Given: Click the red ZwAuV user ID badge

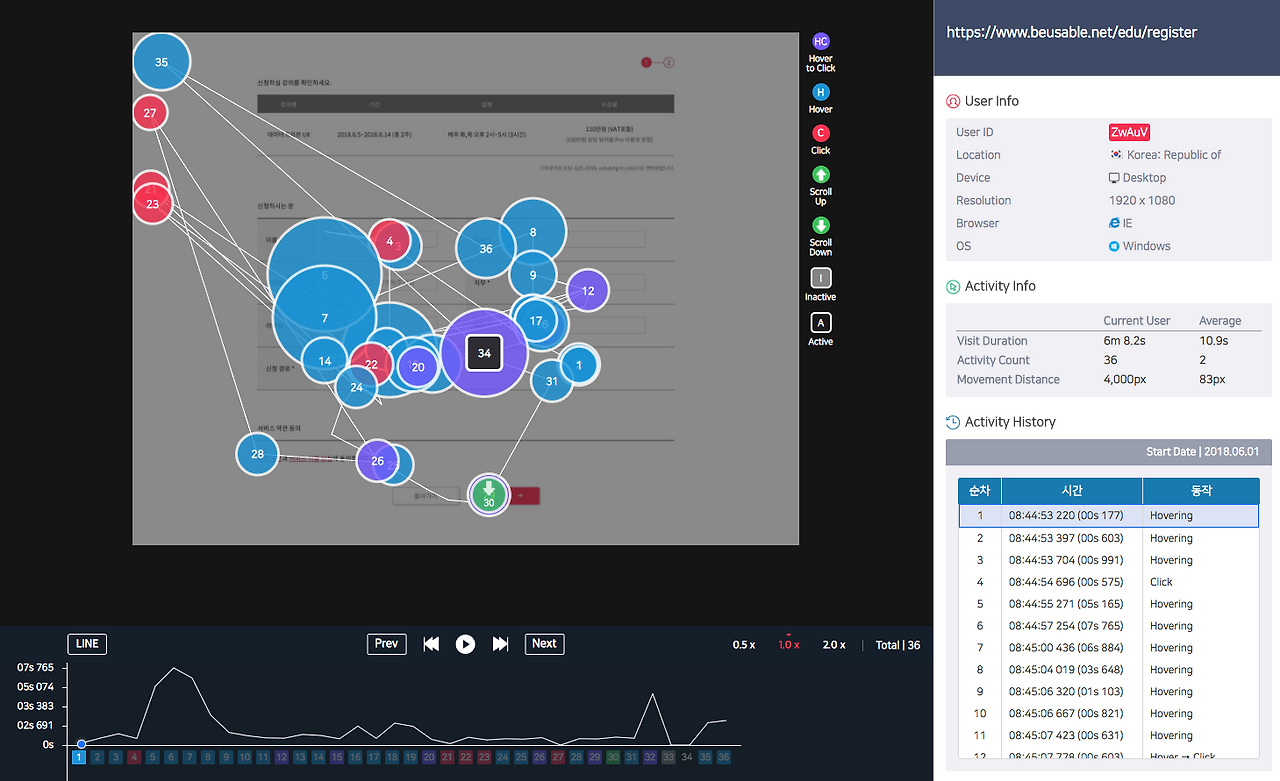Looking at the screenshot, I should (x=1130, y=132).
